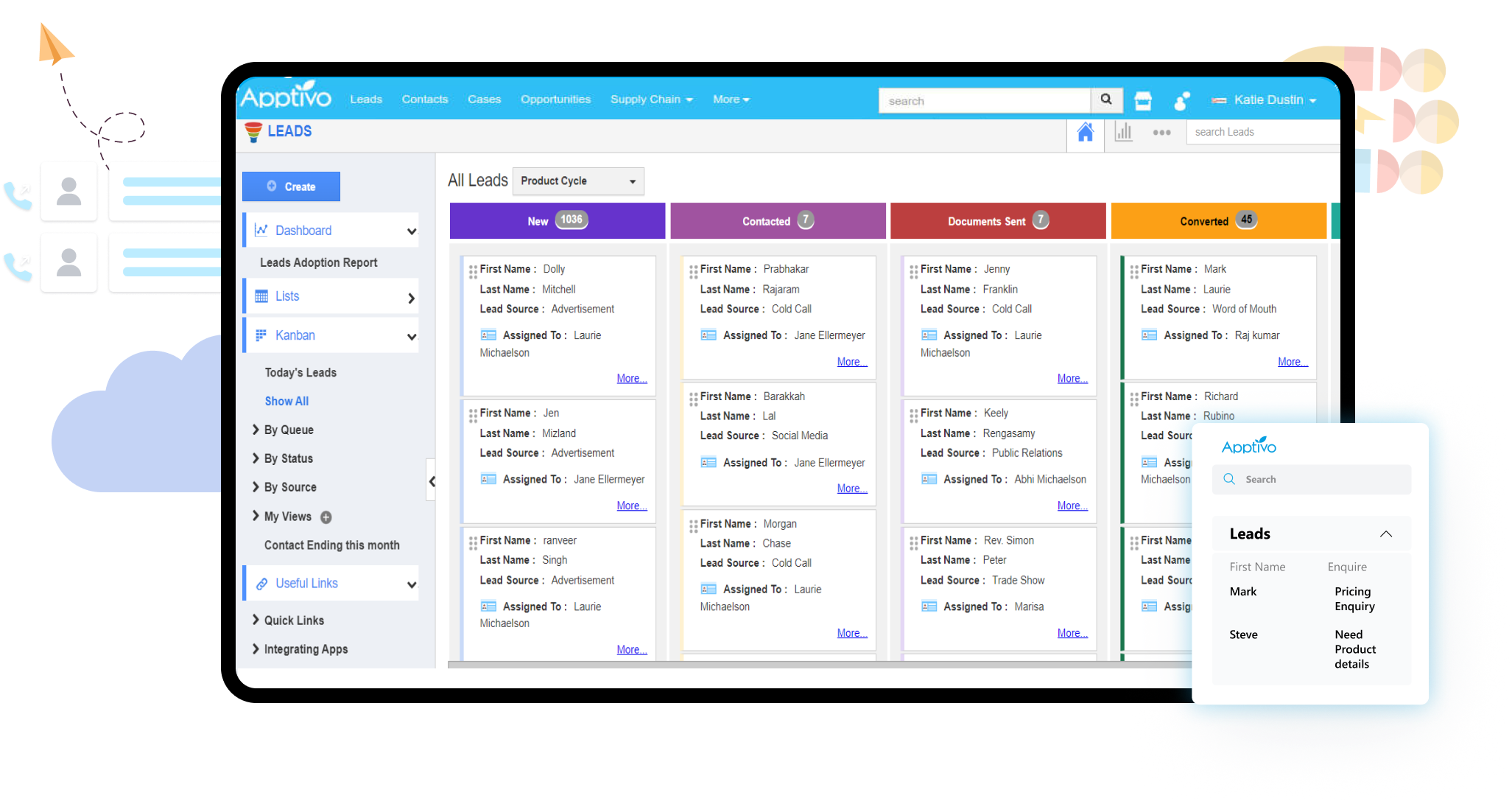This screenshot has width=1512, height=804.
Task: Collapse the Leads section in widget
Action: coord(1385,534)
